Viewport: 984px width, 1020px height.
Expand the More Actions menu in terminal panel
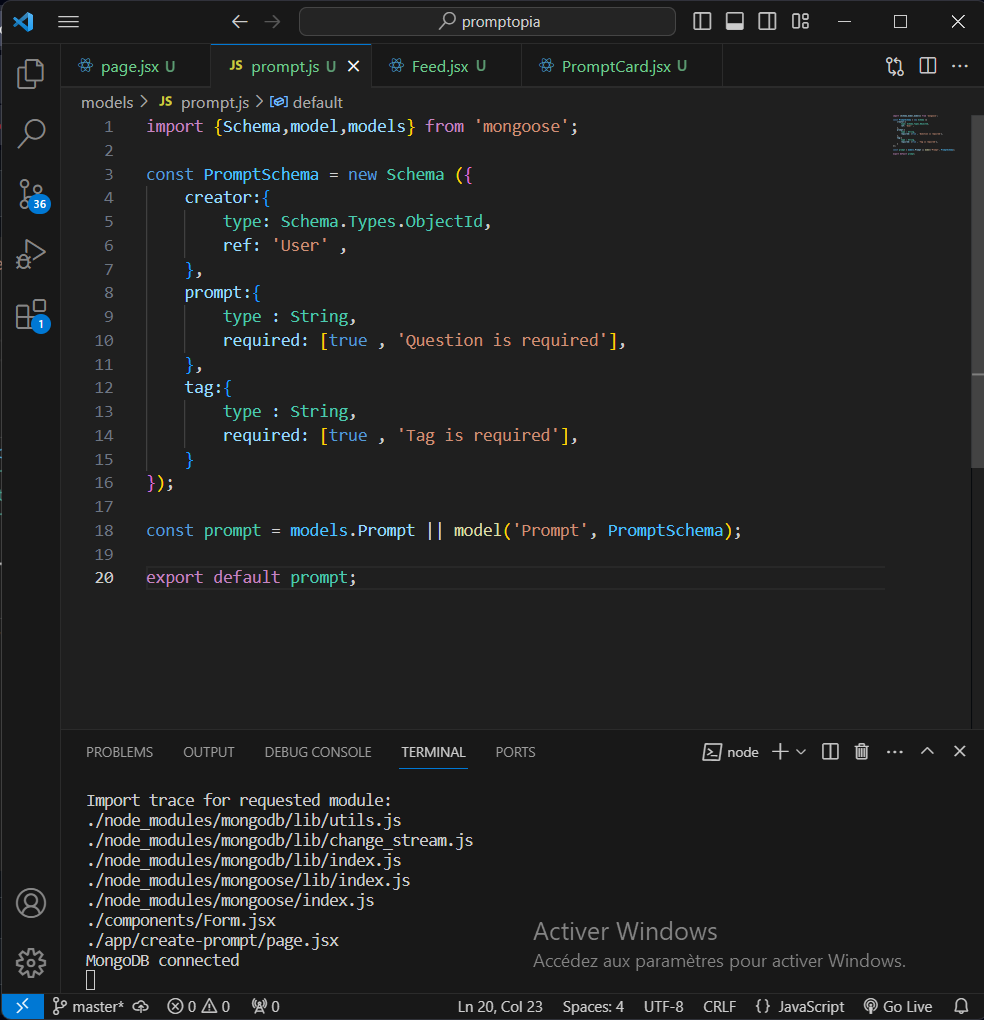(x=894, y=751)
